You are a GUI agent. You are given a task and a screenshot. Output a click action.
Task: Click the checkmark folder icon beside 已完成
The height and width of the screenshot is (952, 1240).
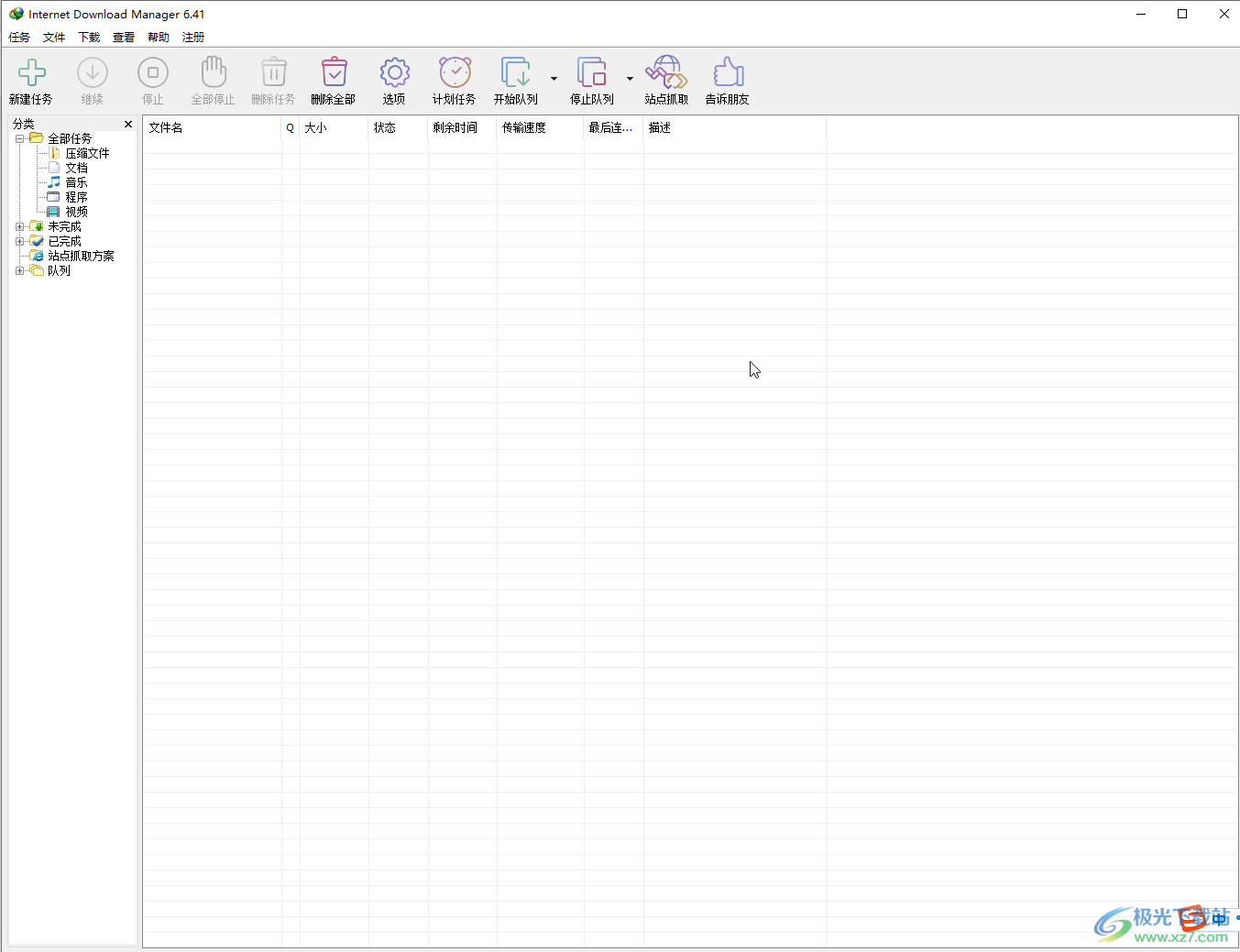click(37, 241)
